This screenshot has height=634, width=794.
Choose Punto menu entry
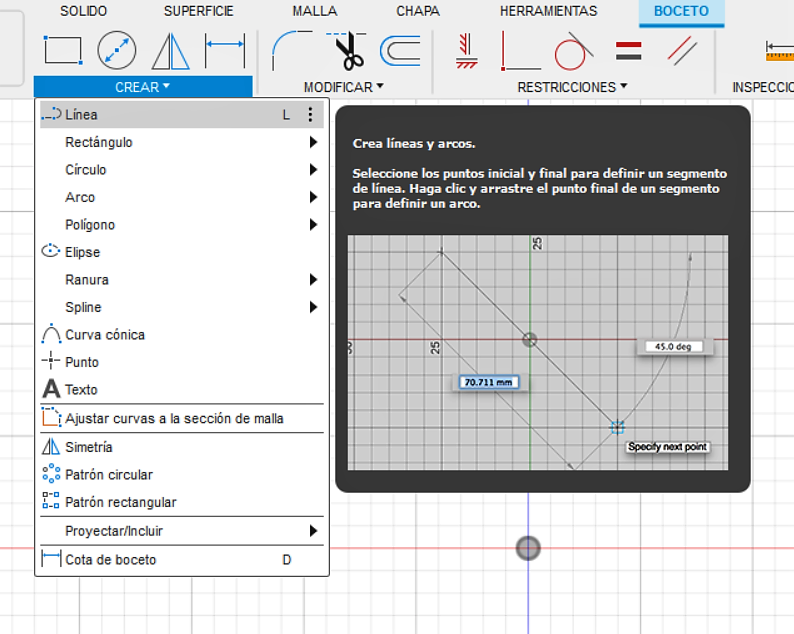coord(182,362)
